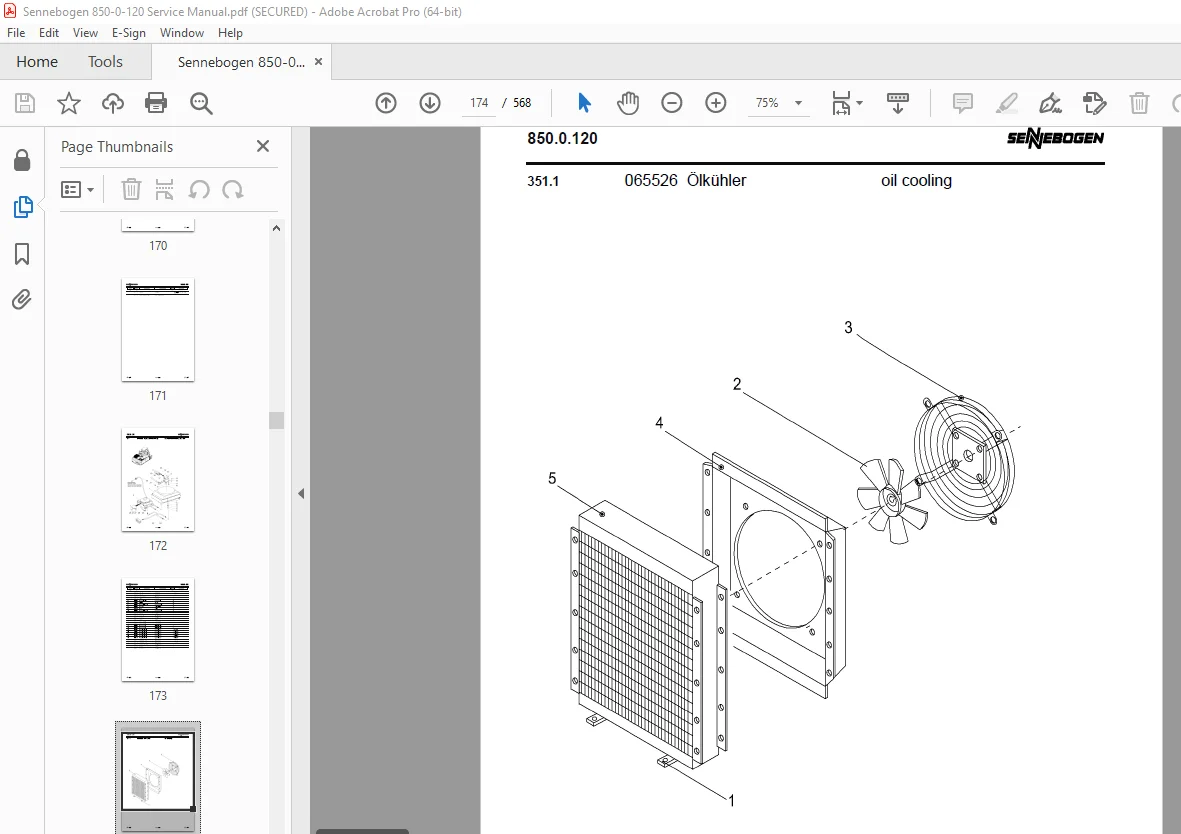Screen dimensions: 1181x834
Task: Rotate pages counterclockwise
Action: 199,190
